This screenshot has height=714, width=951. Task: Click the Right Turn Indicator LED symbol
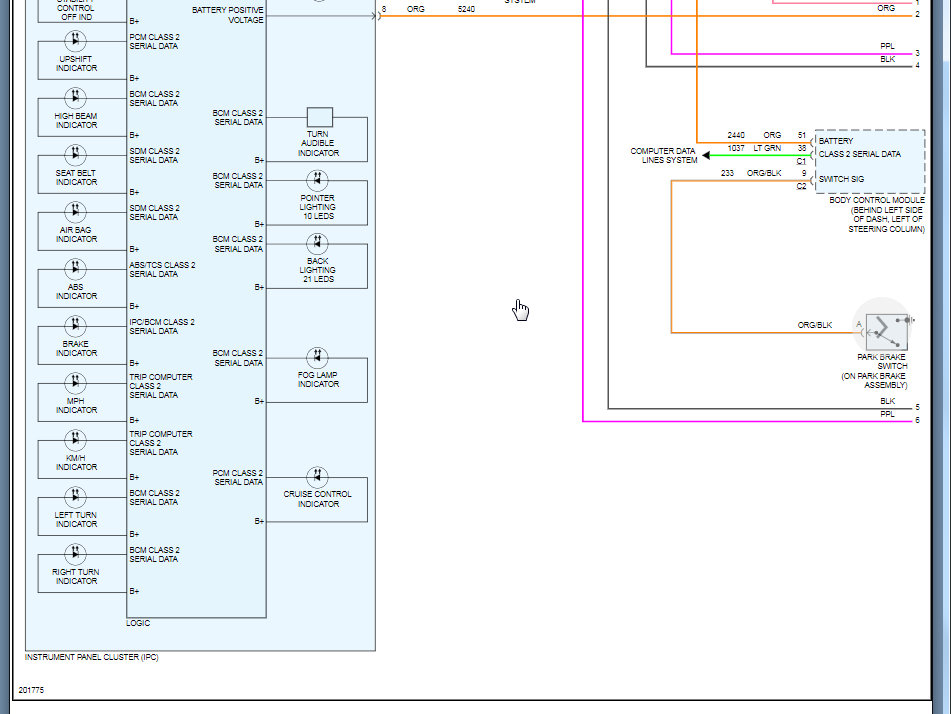tap(76, 555)
